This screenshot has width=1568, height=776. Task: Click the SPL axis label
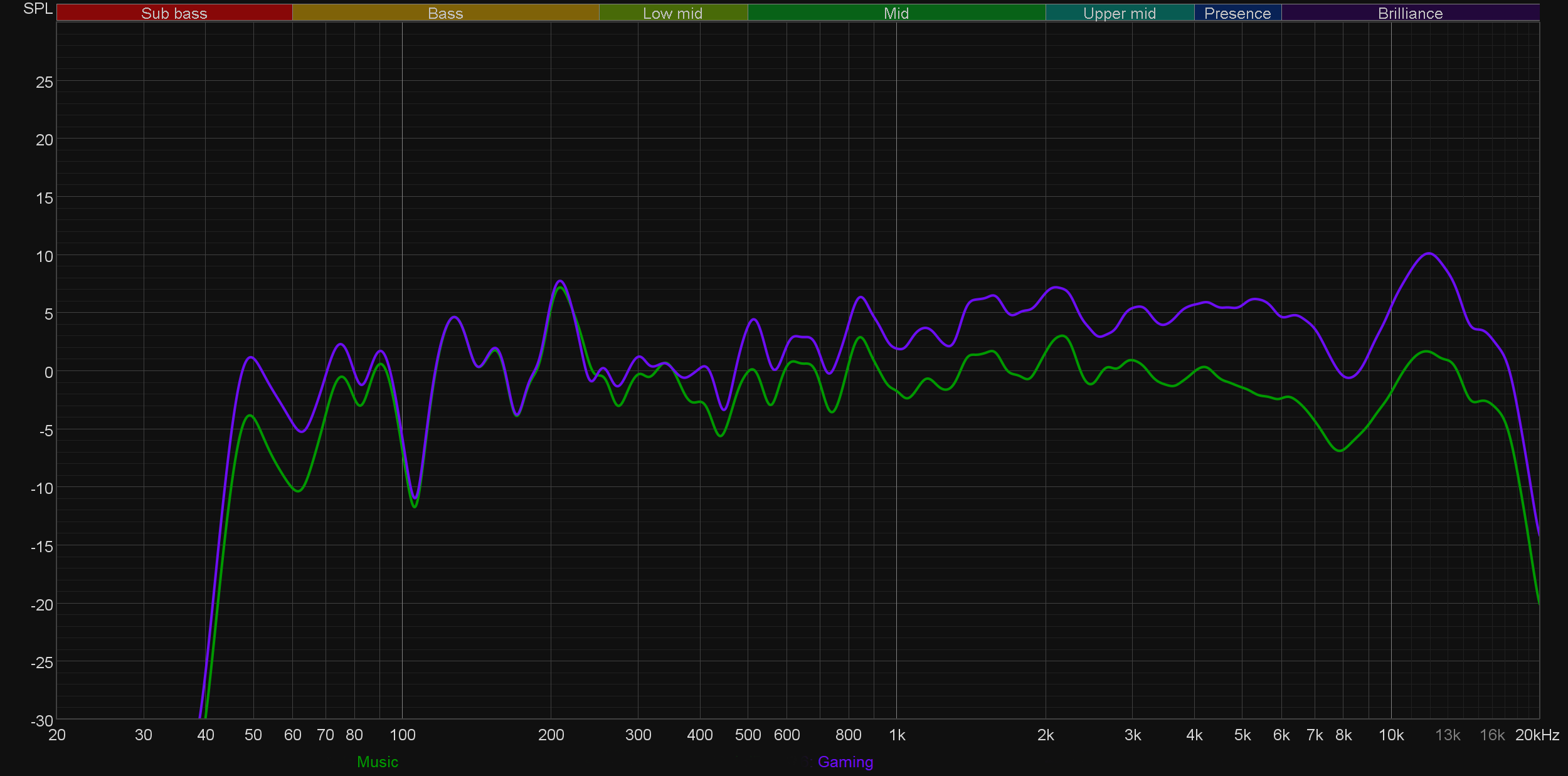pos(38,9)
